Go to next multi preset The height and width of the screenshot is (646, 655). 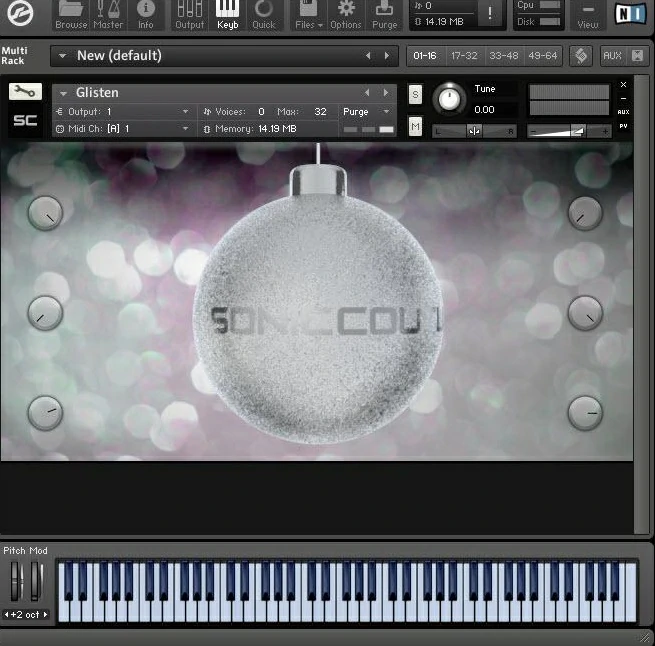tap(387, 56)
